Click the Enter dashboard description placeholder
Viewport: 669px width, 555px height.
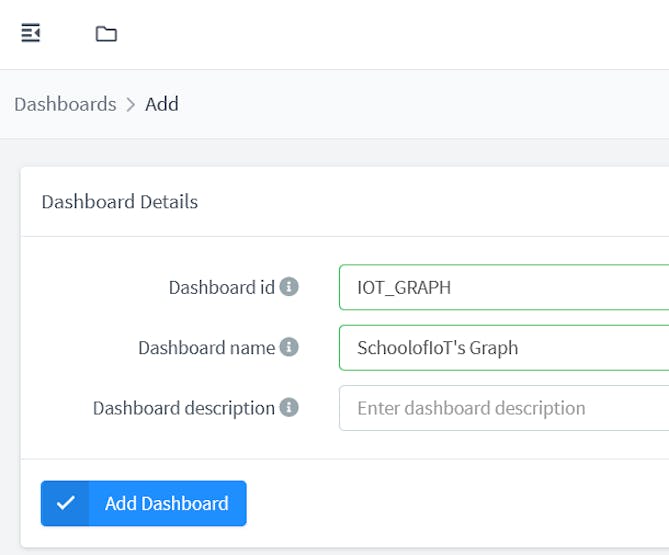pyautogui.click(x=471, y=408)
